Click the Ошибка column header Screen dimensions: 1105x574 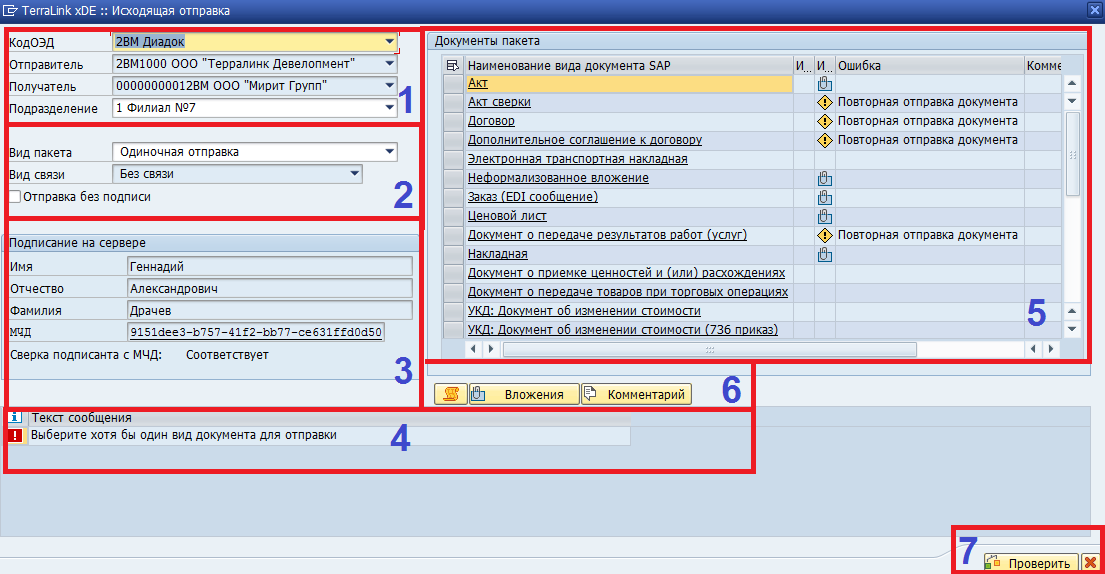(928, 66)
